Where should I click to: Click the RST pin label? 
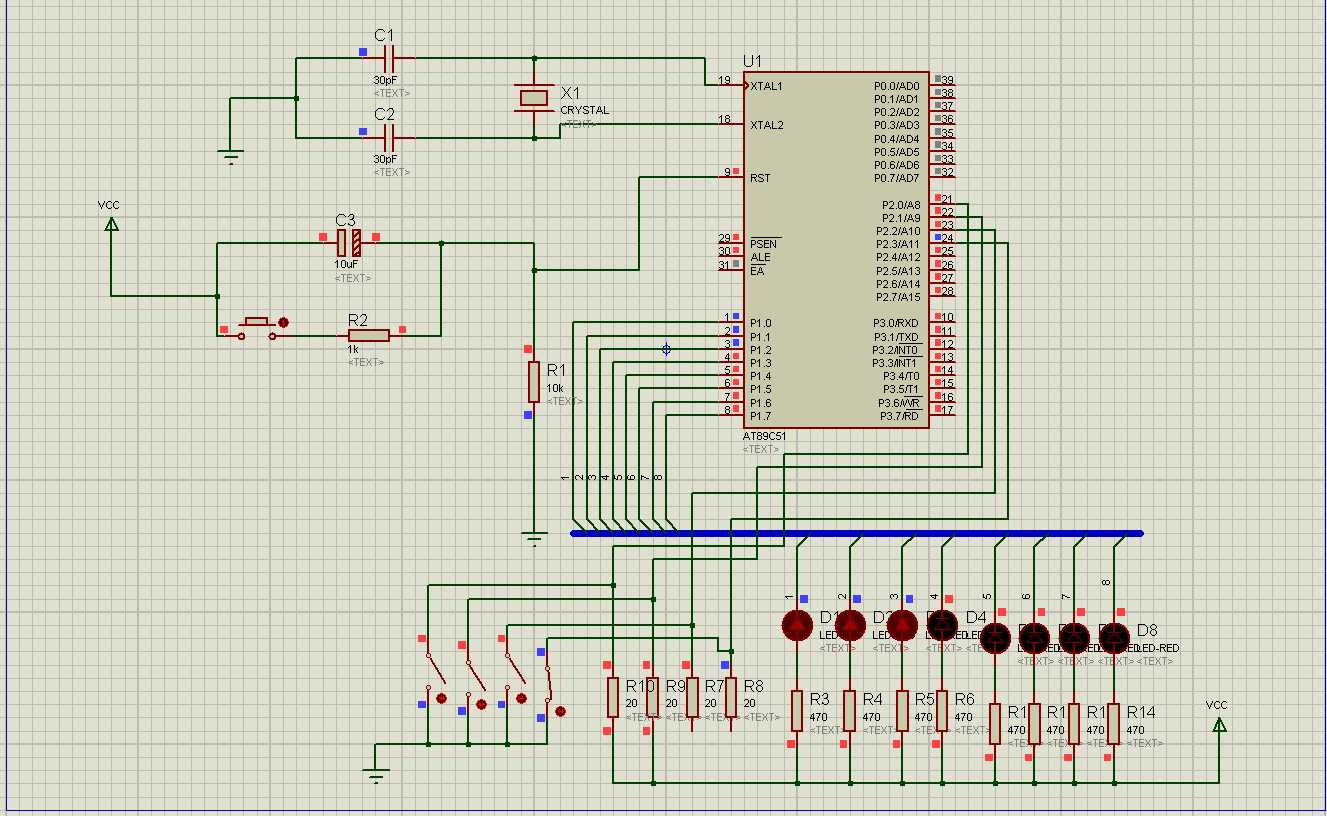[x=760, y=178]
